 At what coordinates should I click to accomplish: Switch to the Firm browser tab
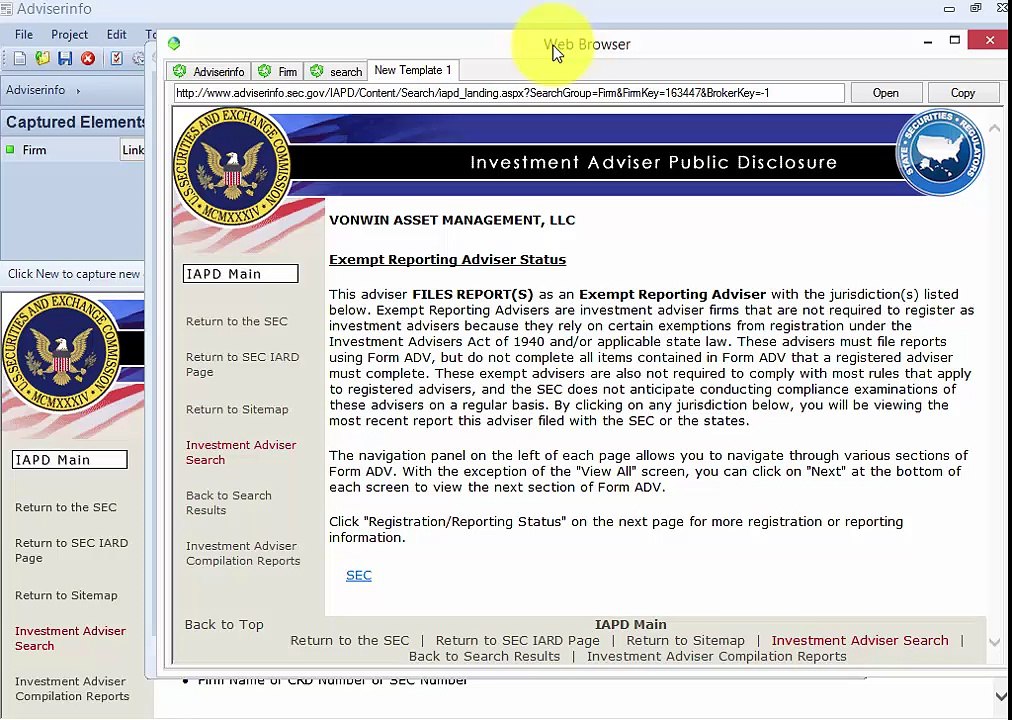click(x=278, y=71)
